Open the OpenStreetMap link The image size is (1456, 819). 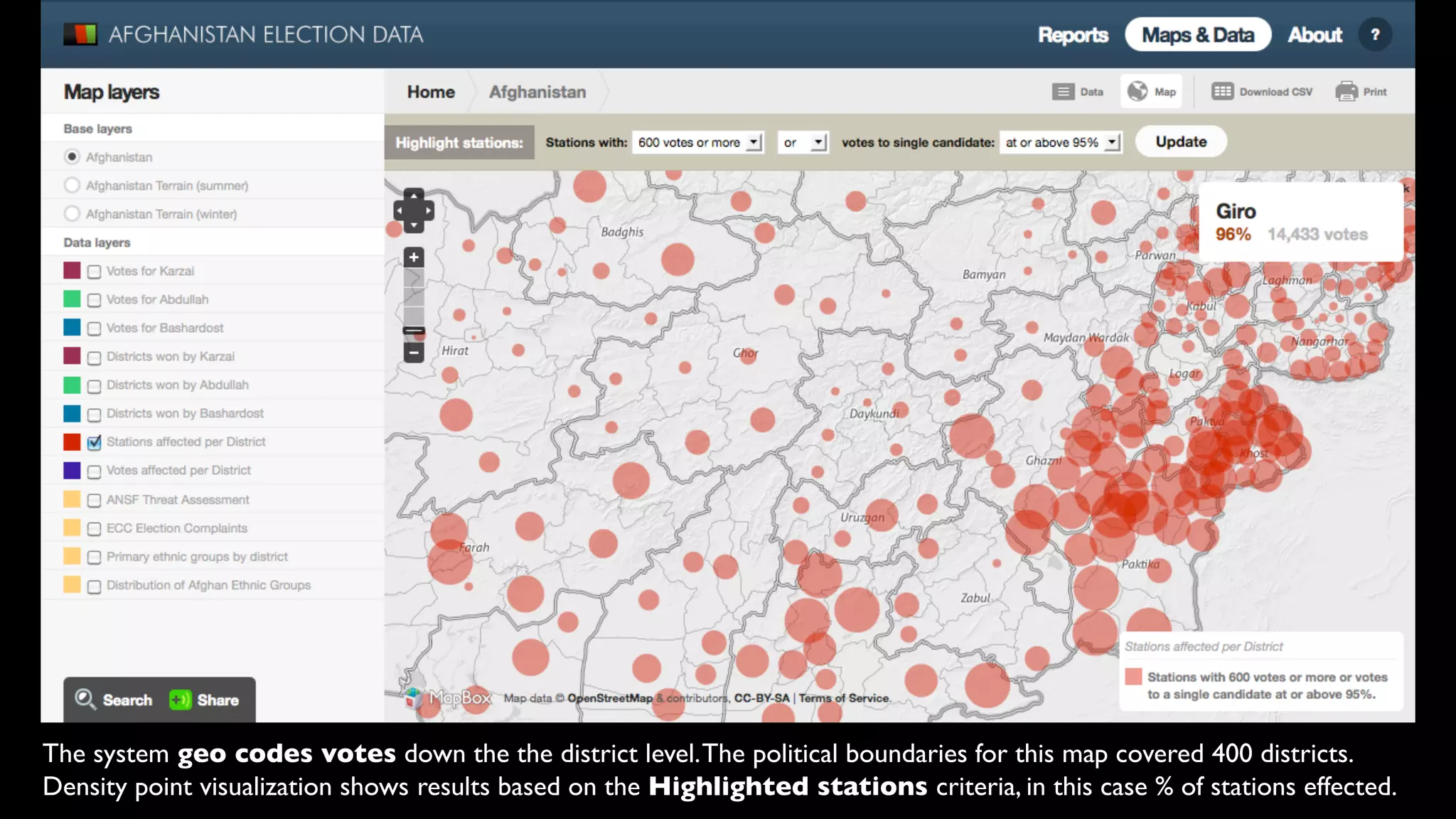610,698
